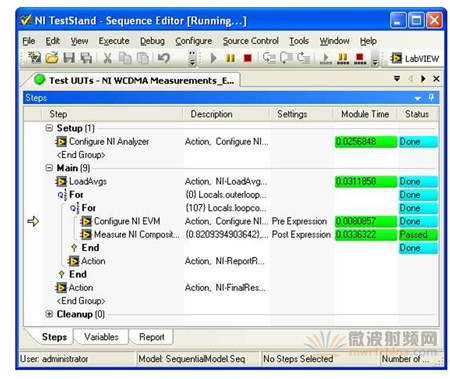Collapse the Setup step group
Viewport: 450px width, 379px height.
tap(49, 128)
